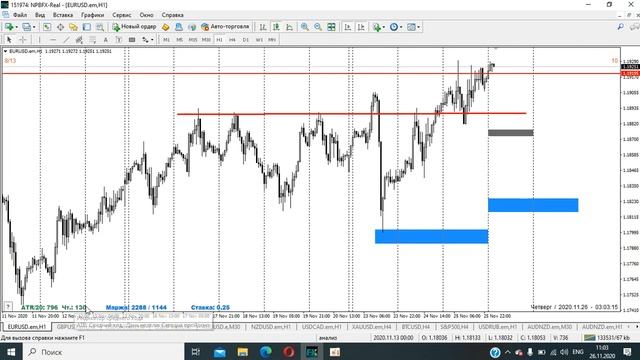
Task: Open the 'Файл' menu
Action: tap(20, 15)
